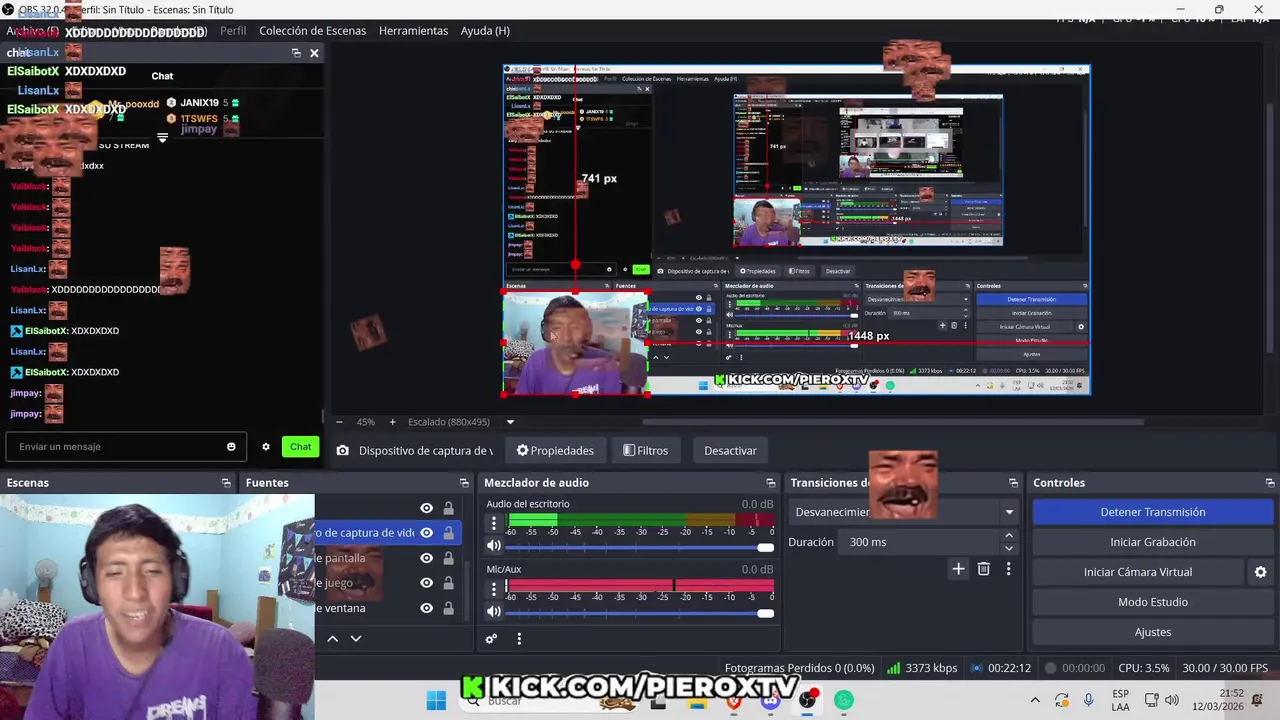
Task: Select the video capture device source row
Action: coord(388,533)
